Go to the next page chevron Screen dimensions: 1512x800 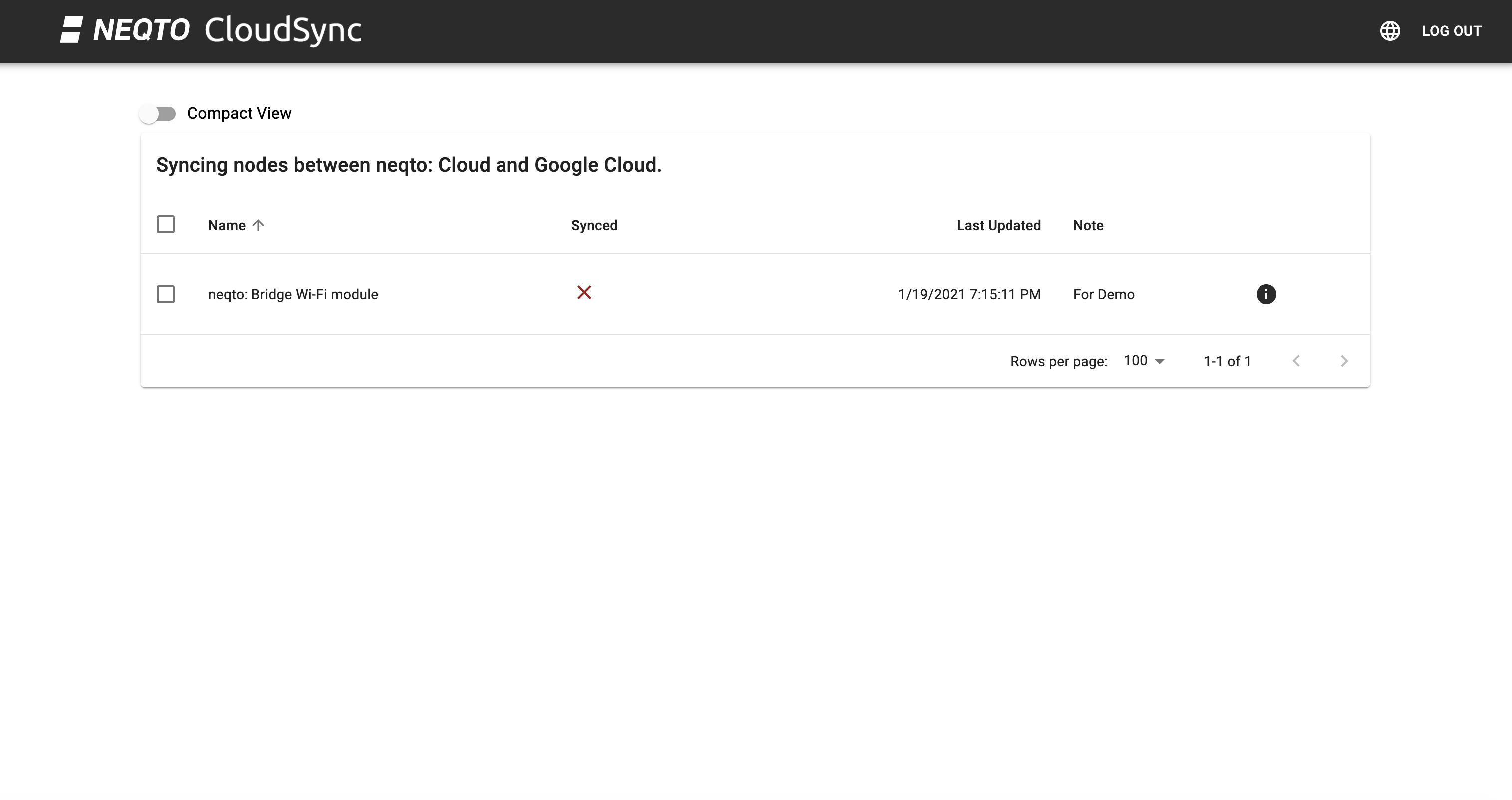tap(1344, 361)
